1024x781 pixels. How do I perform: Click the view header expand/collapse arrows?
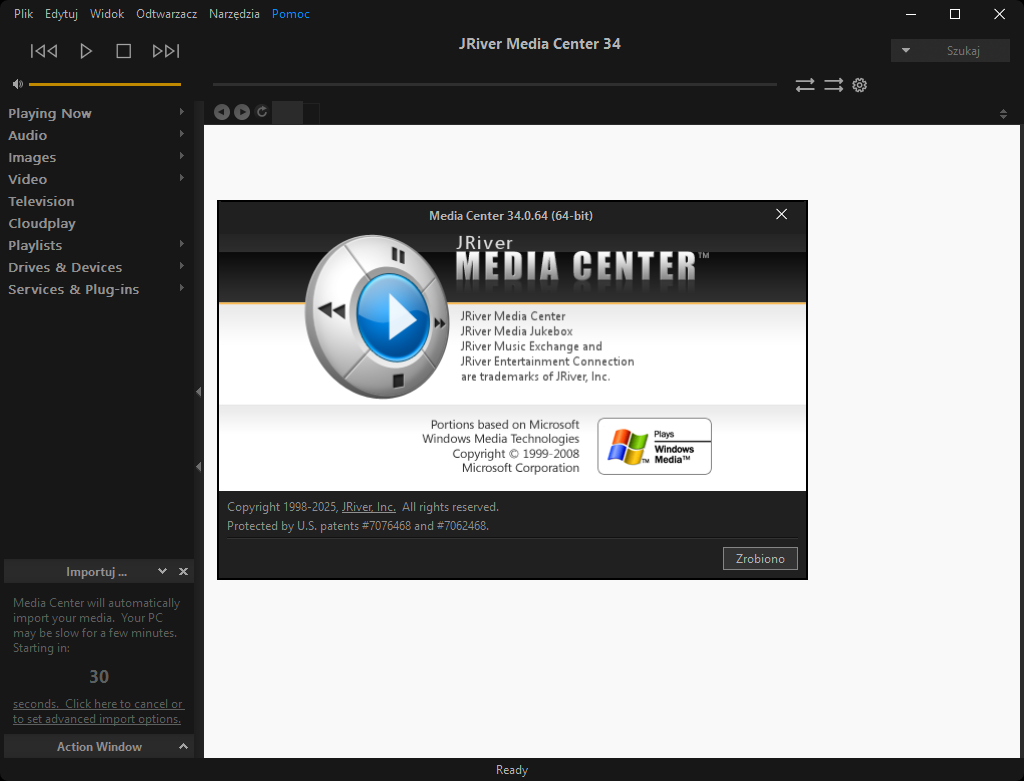1003,114
